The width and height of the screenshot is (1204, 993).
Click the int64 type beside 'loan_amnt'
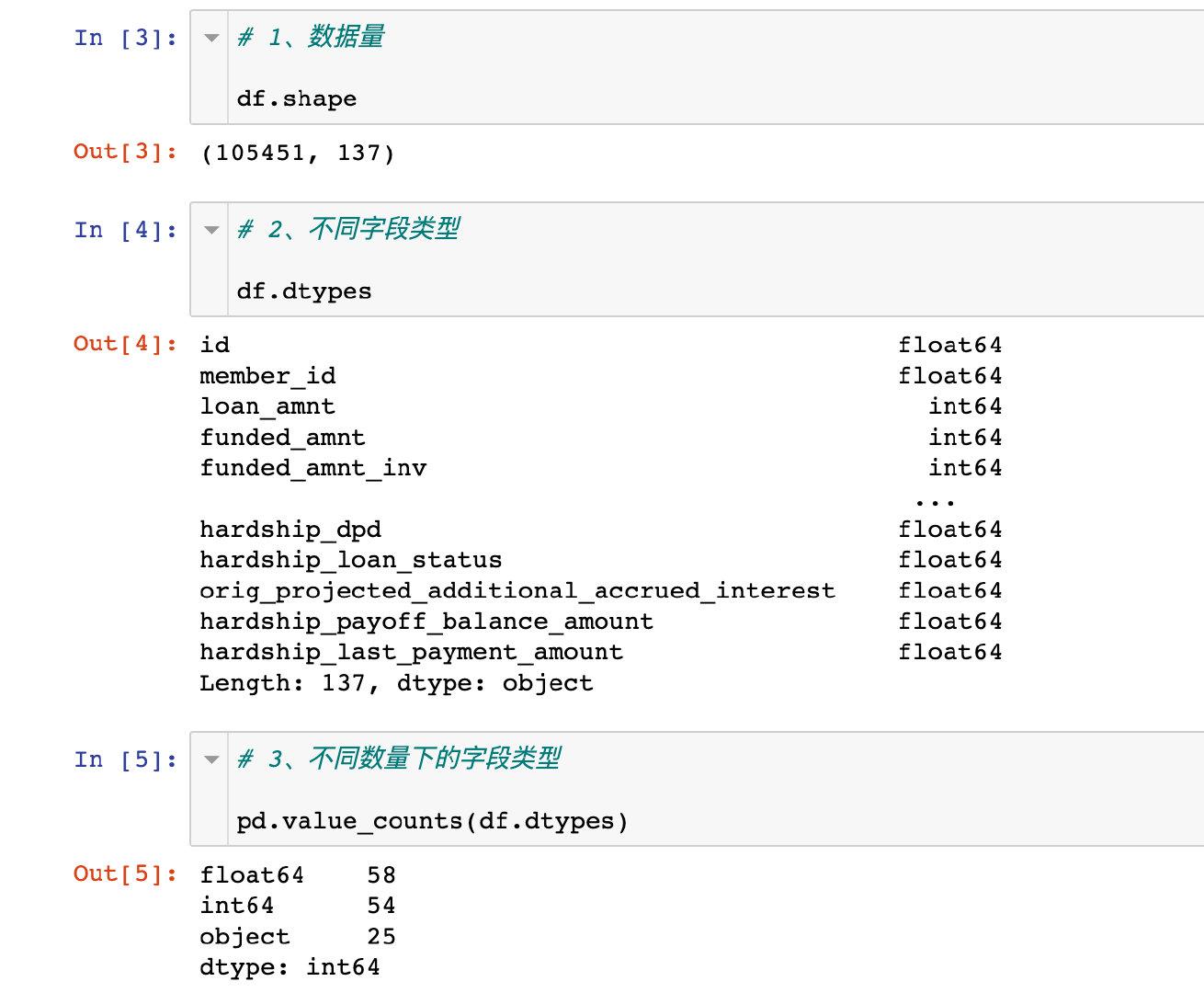(965, 406)
